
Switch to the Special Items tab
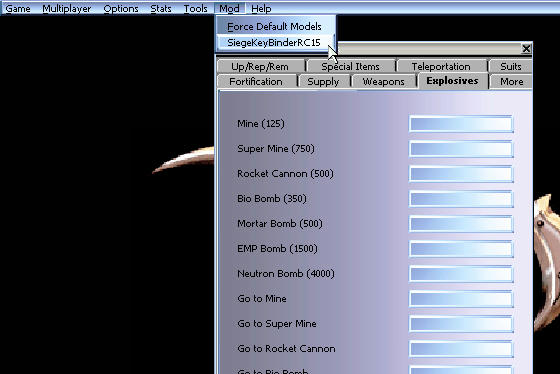tap(350, 66)
